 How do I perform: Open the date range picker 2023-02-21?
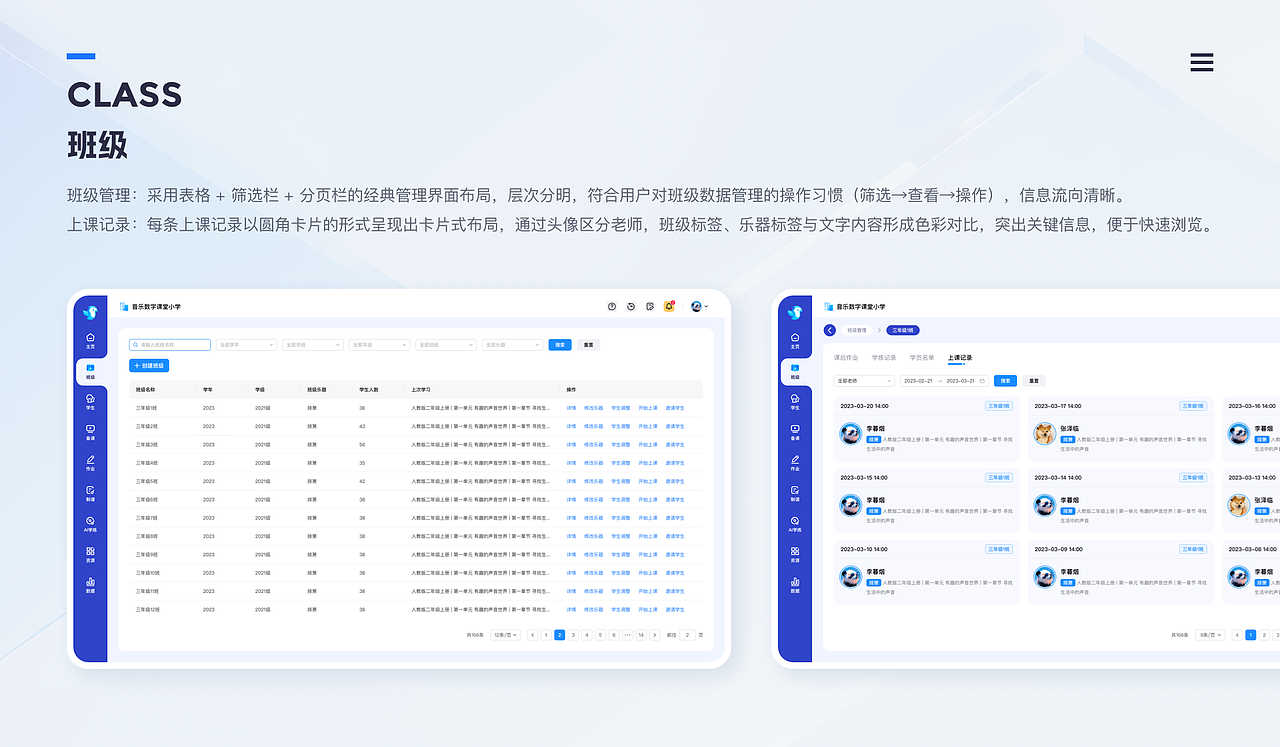pos(945,381)
